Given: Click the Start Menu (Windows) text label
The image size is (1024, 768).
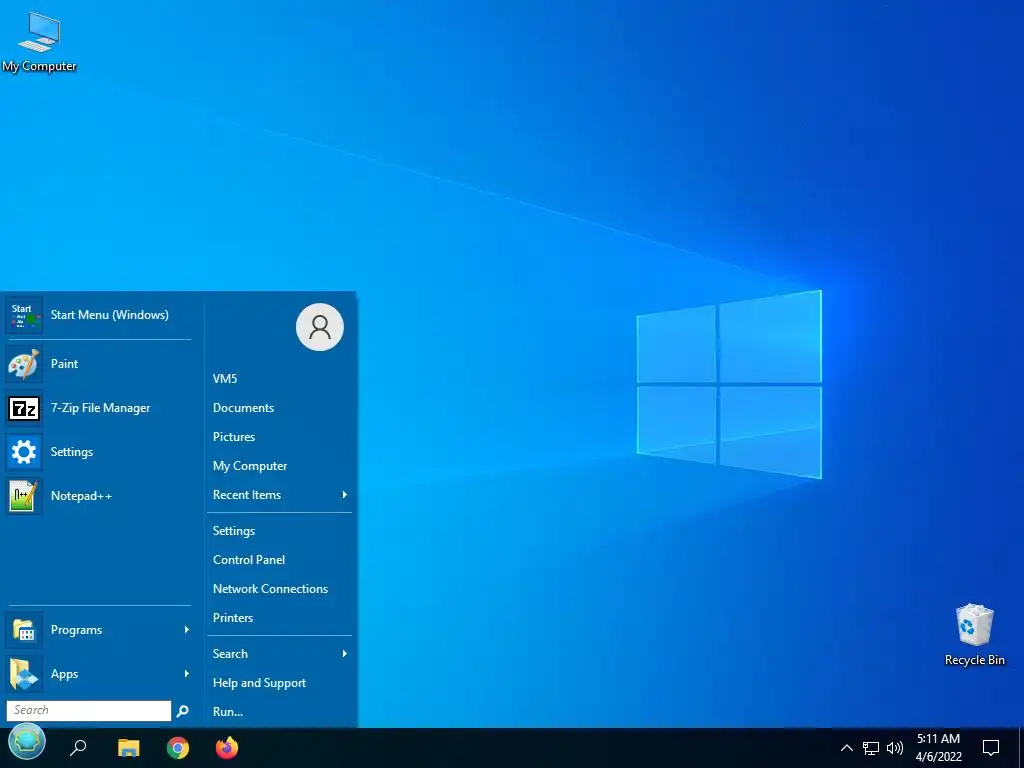Looking at the screenshot, I should point(110,315).
